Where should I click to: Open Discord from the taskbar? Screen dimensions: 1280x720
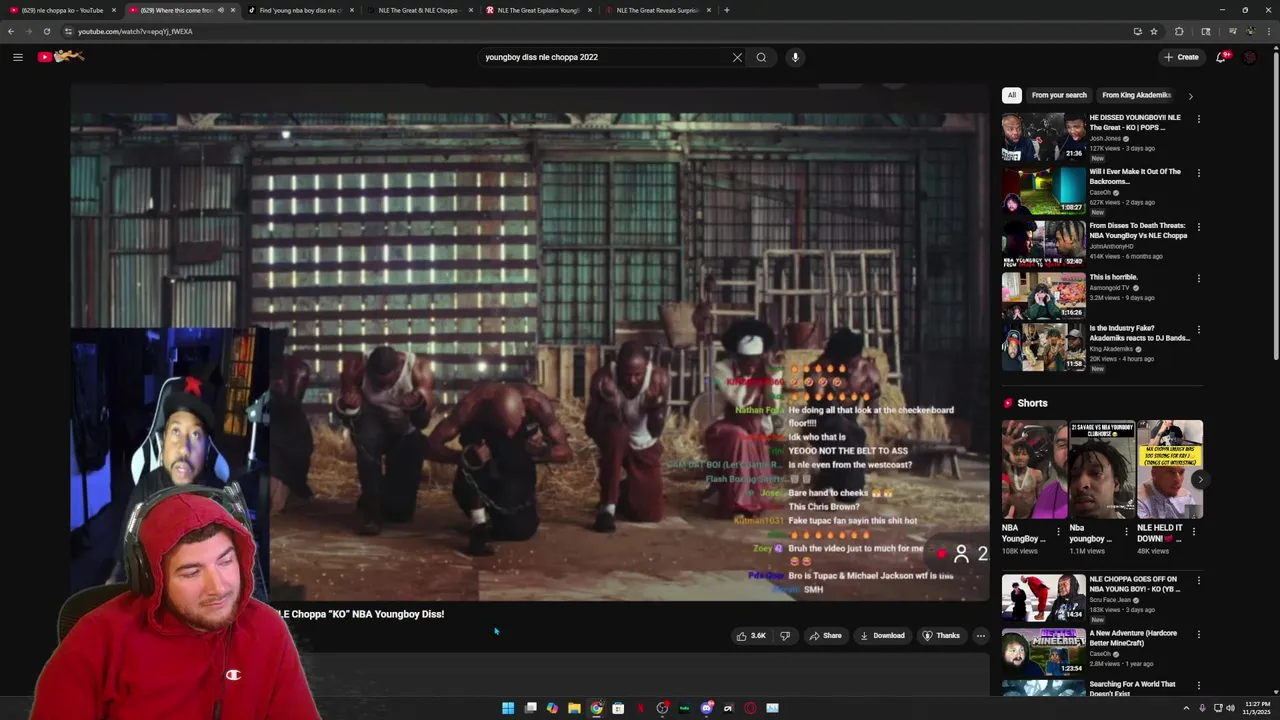pos(706,708)
